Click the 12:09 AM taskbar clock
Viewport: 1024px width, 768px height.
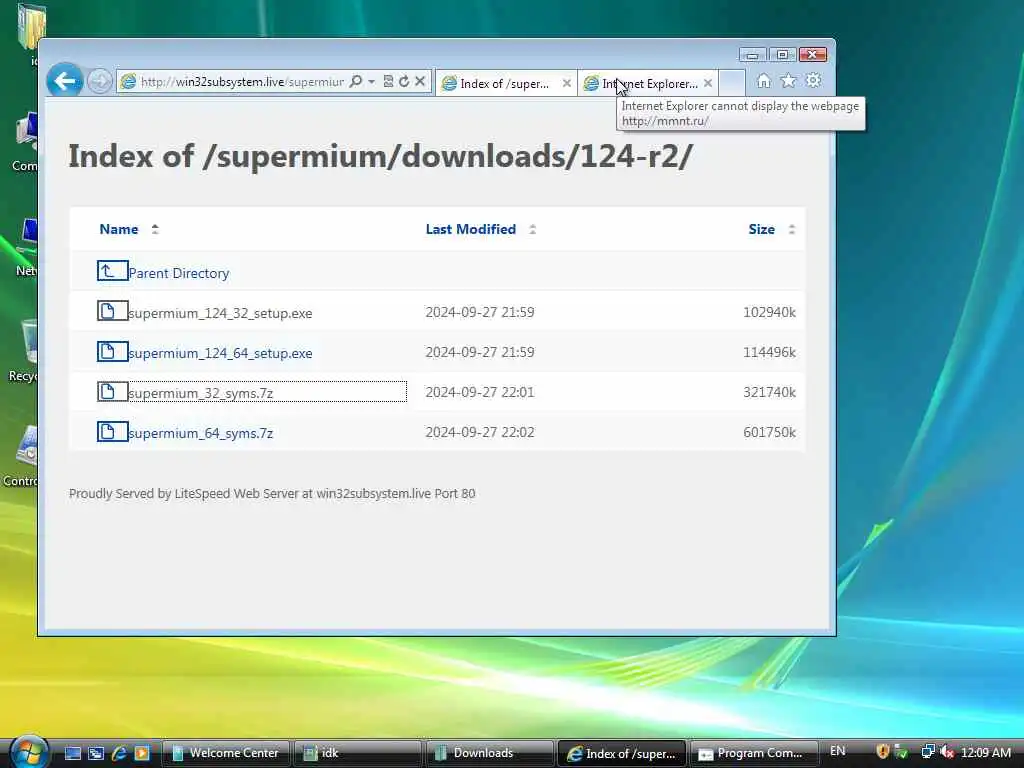click(x=985, y=752)
